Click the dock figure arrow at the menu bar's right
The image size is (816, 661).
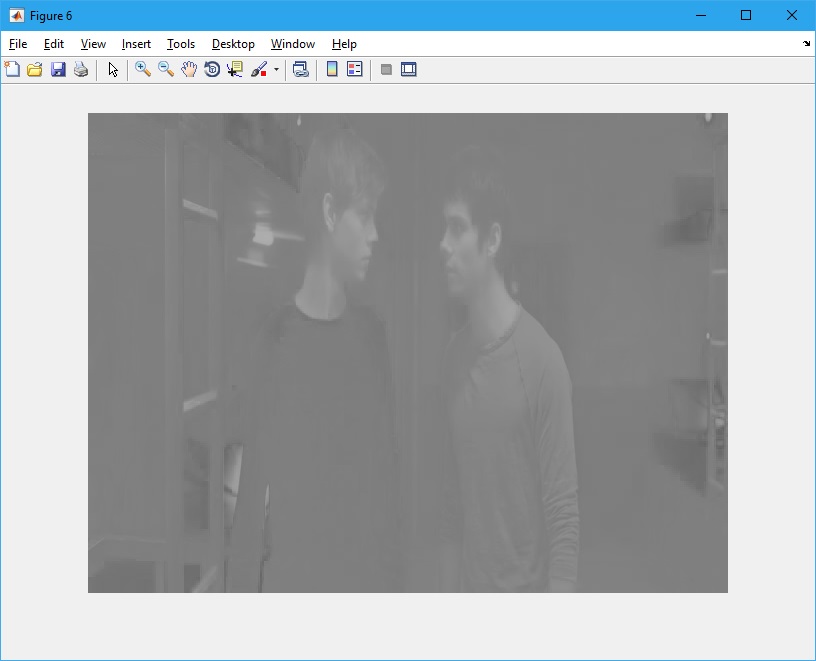pos(806,44)
